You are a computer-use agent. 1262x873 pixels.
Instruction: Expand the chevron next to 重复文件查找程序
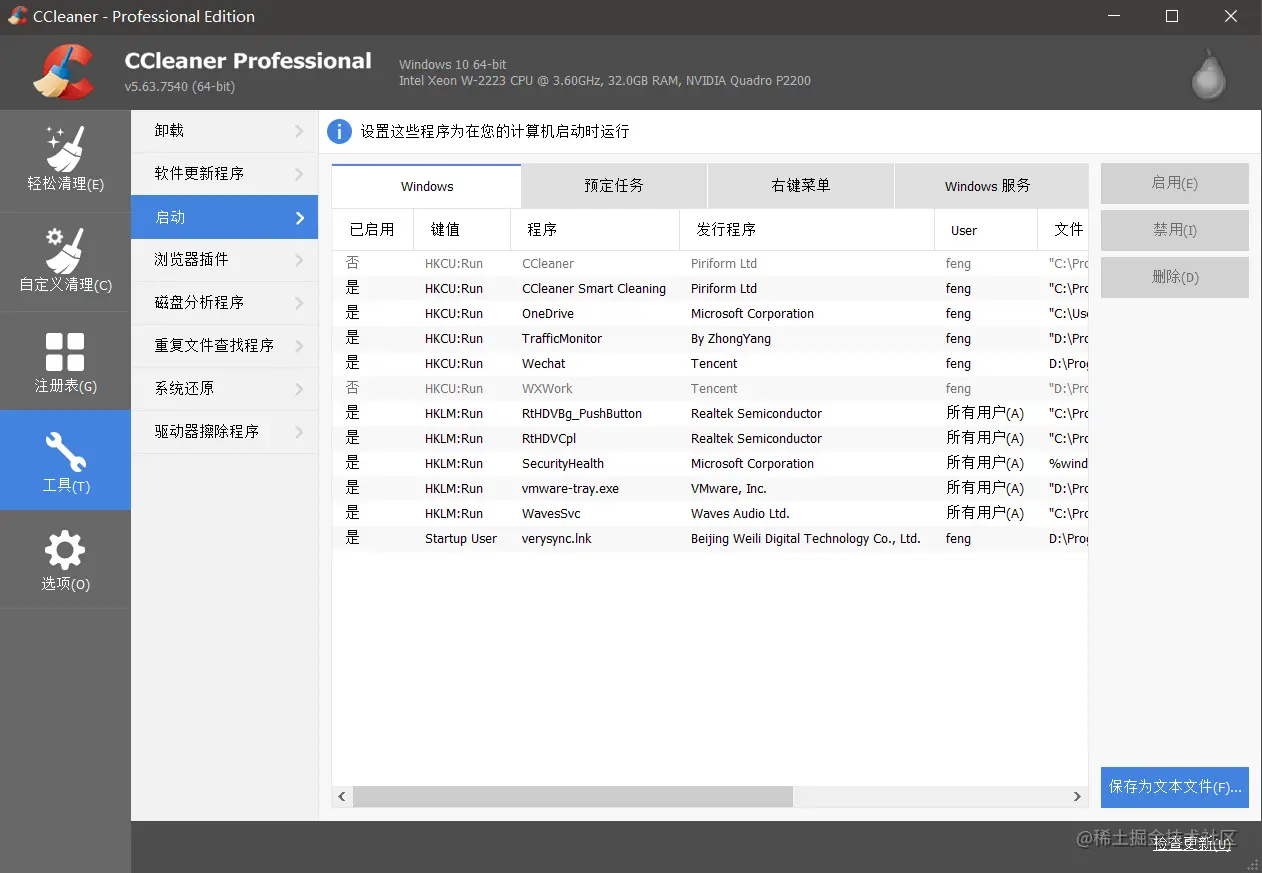[299, 346]
